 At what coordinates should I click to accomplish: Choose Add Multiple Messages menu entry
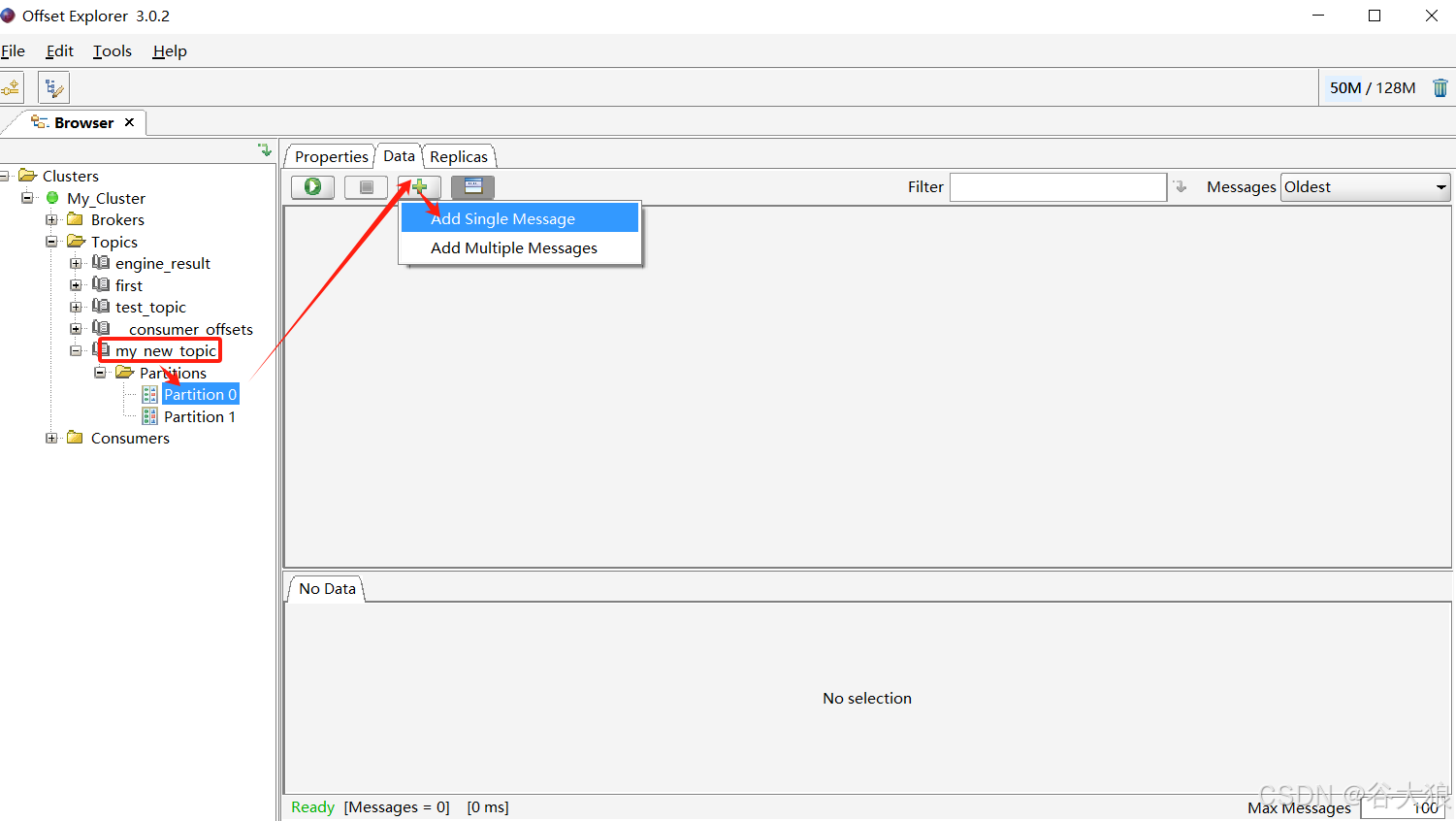[x=513, y=248]
